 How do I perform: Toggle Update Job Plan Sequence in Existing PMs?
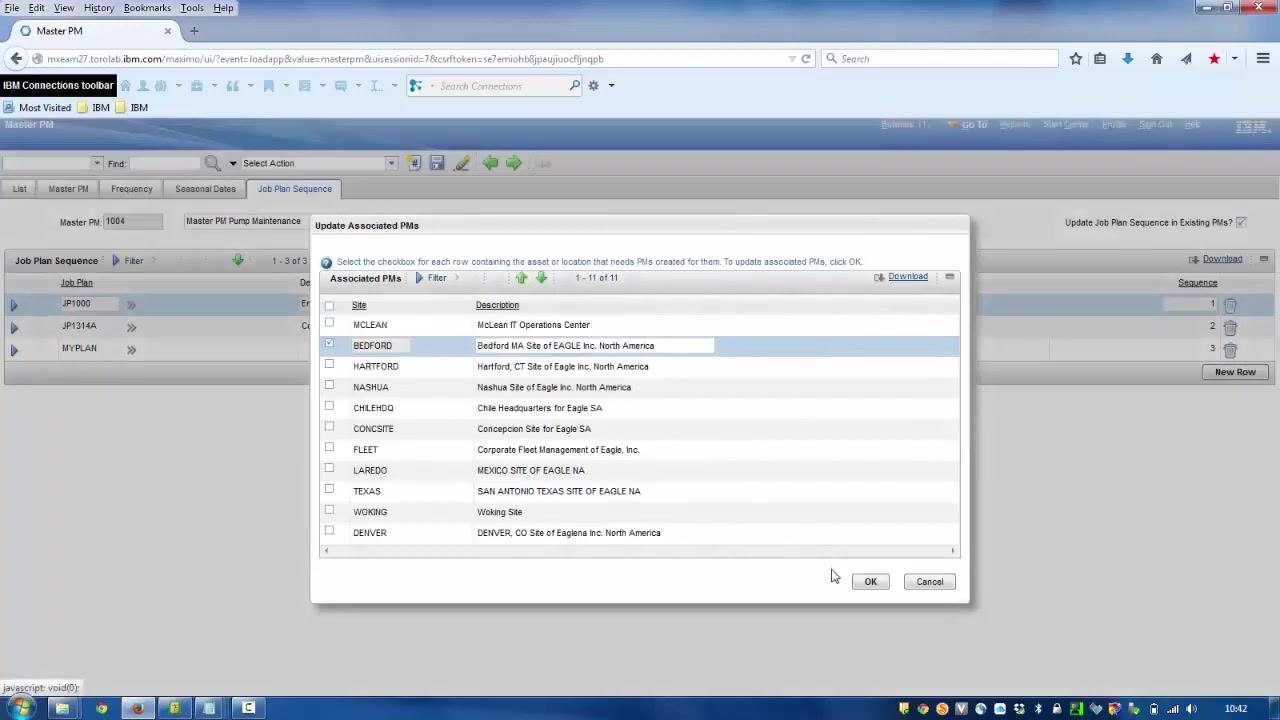pos(1241,222)
